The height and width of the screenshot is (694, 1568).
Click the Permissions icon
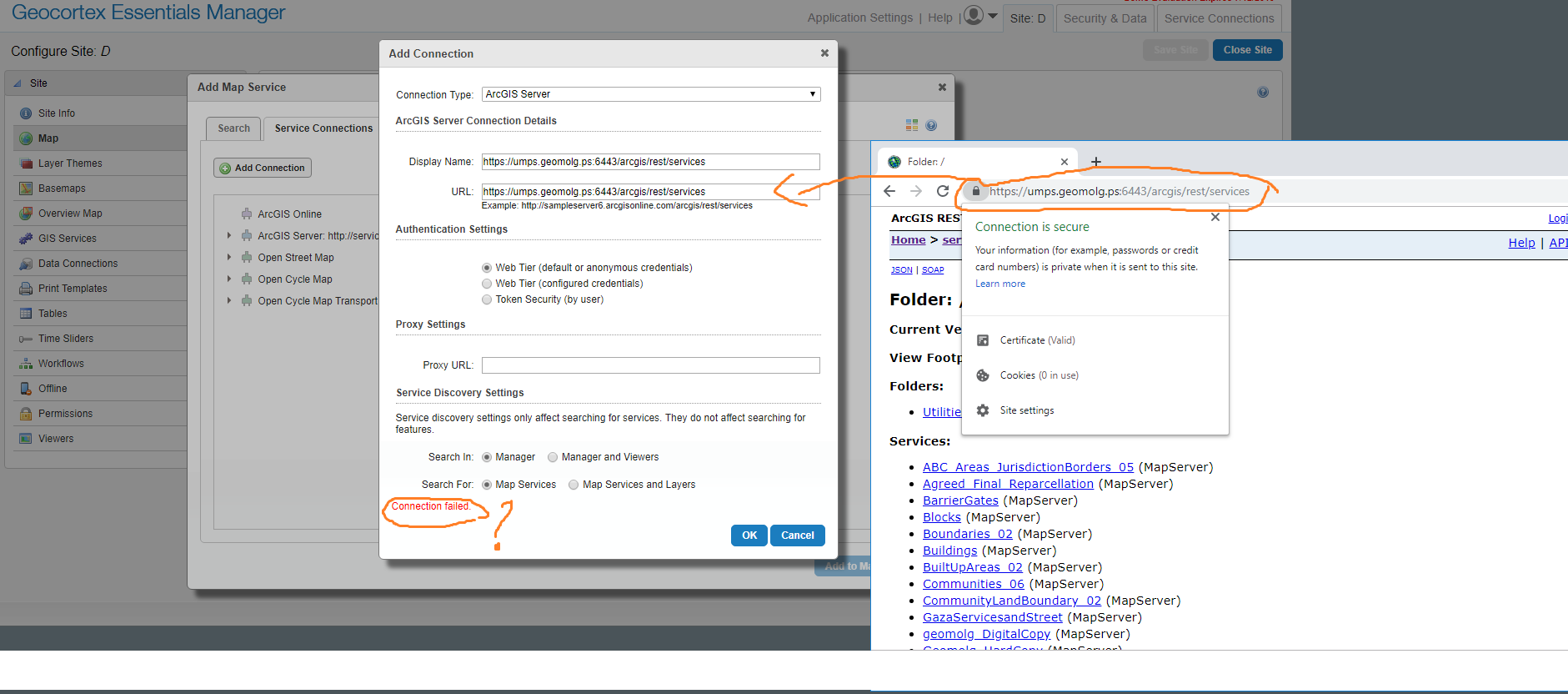click(26, 414)
